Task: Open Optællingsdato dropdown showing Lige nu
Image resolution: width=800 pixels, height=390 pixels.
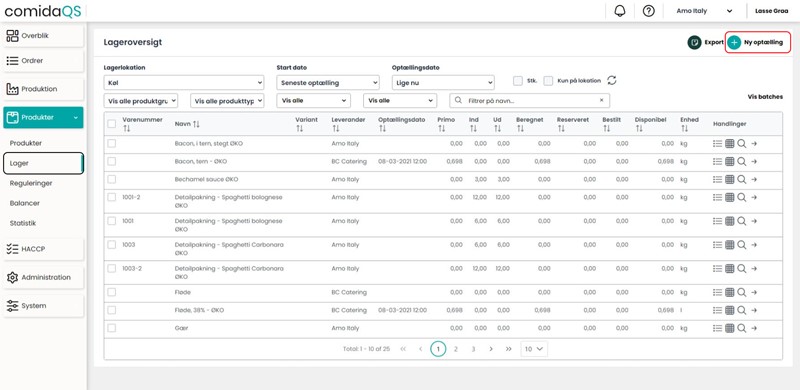Action: [x=443, y=82]
